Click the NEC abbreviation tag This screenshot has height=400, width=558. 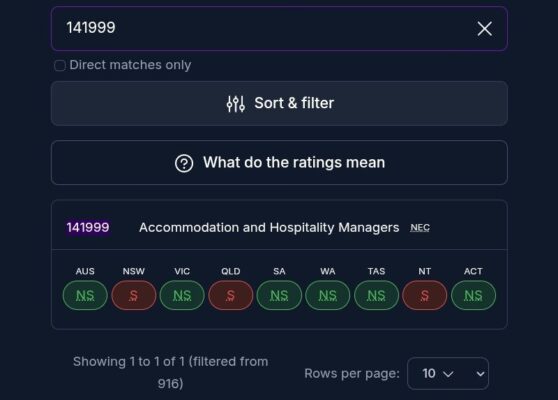point(420,227)
